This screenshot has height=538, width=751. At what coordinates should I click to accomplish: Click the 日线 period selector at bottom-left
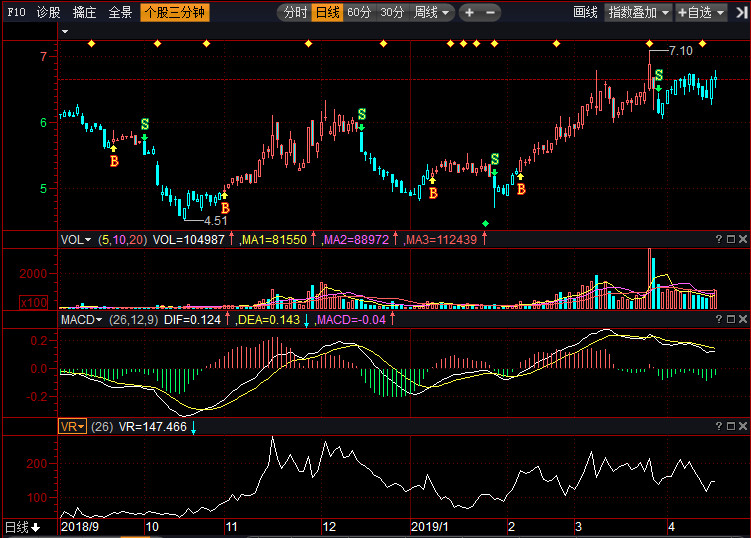pos(22,527)
